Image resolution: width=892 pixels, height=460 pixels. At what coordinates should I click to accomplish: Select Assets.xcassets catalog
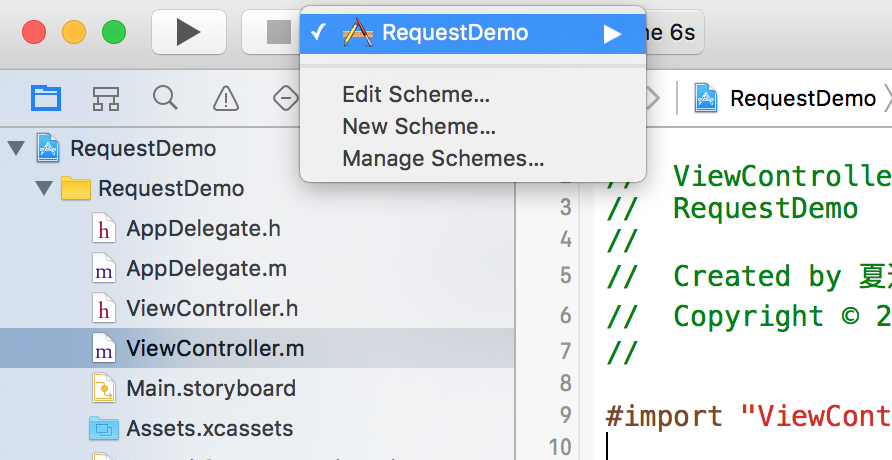209,429
